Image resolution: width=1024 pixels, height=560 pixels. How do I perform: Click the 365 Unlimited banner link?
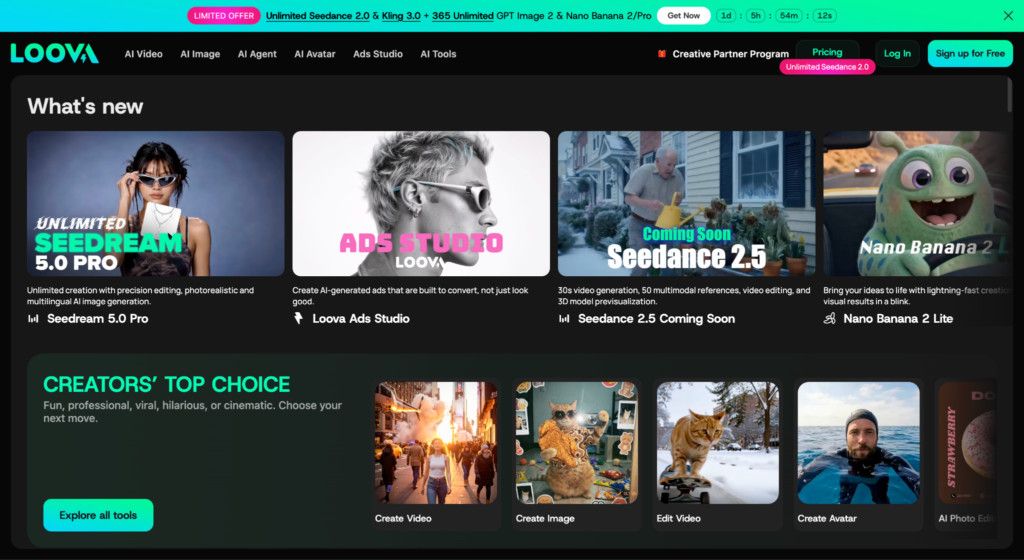click(x=462, y=16)
